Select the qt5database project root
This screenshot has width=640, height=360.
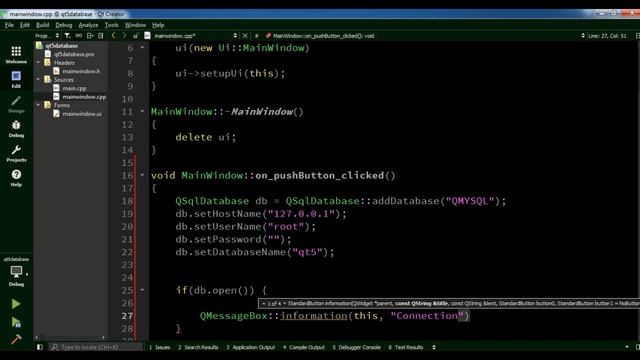coord(61,46)
